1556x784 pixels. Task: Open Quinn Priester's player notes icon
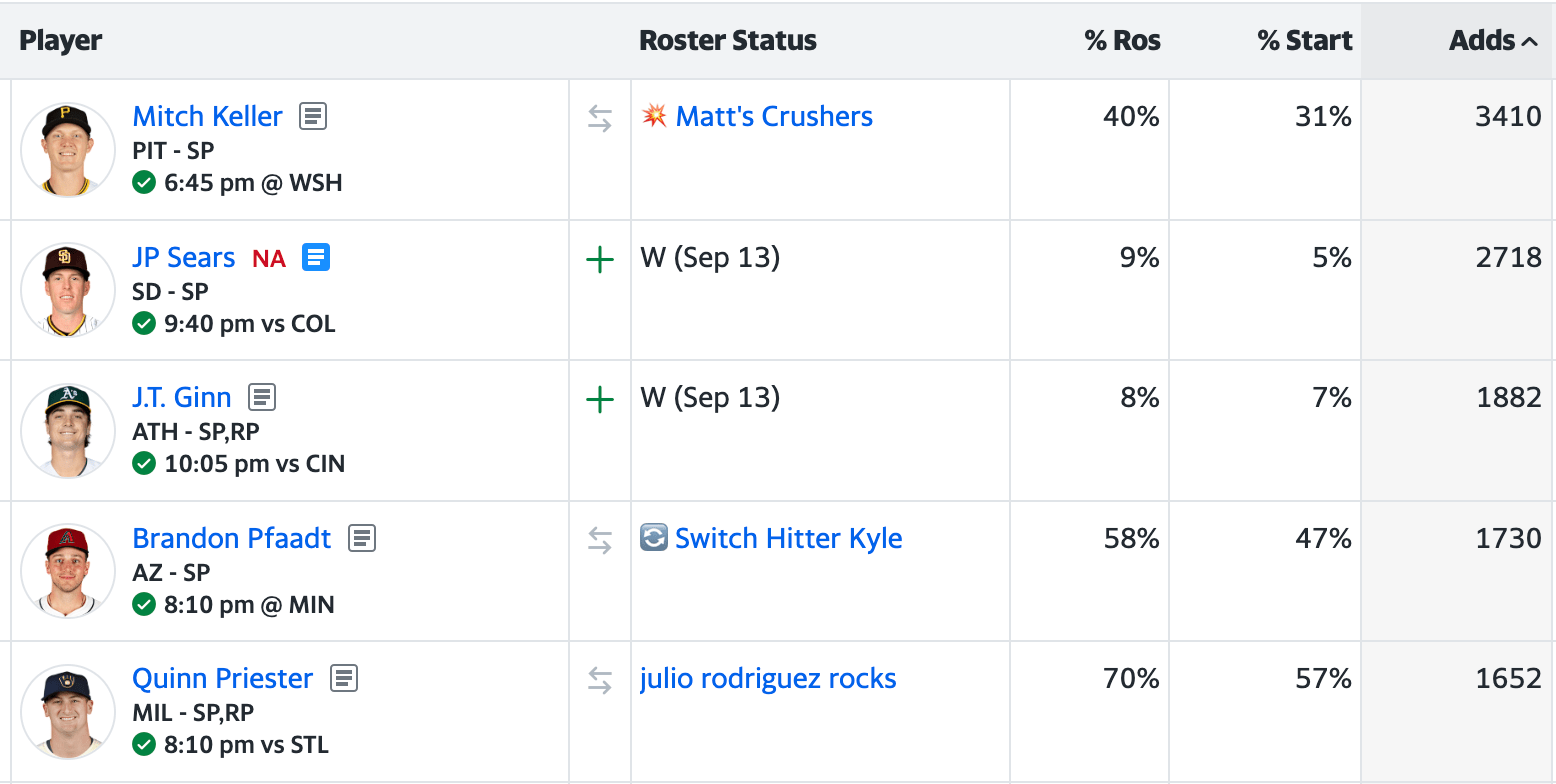[344, 679]
